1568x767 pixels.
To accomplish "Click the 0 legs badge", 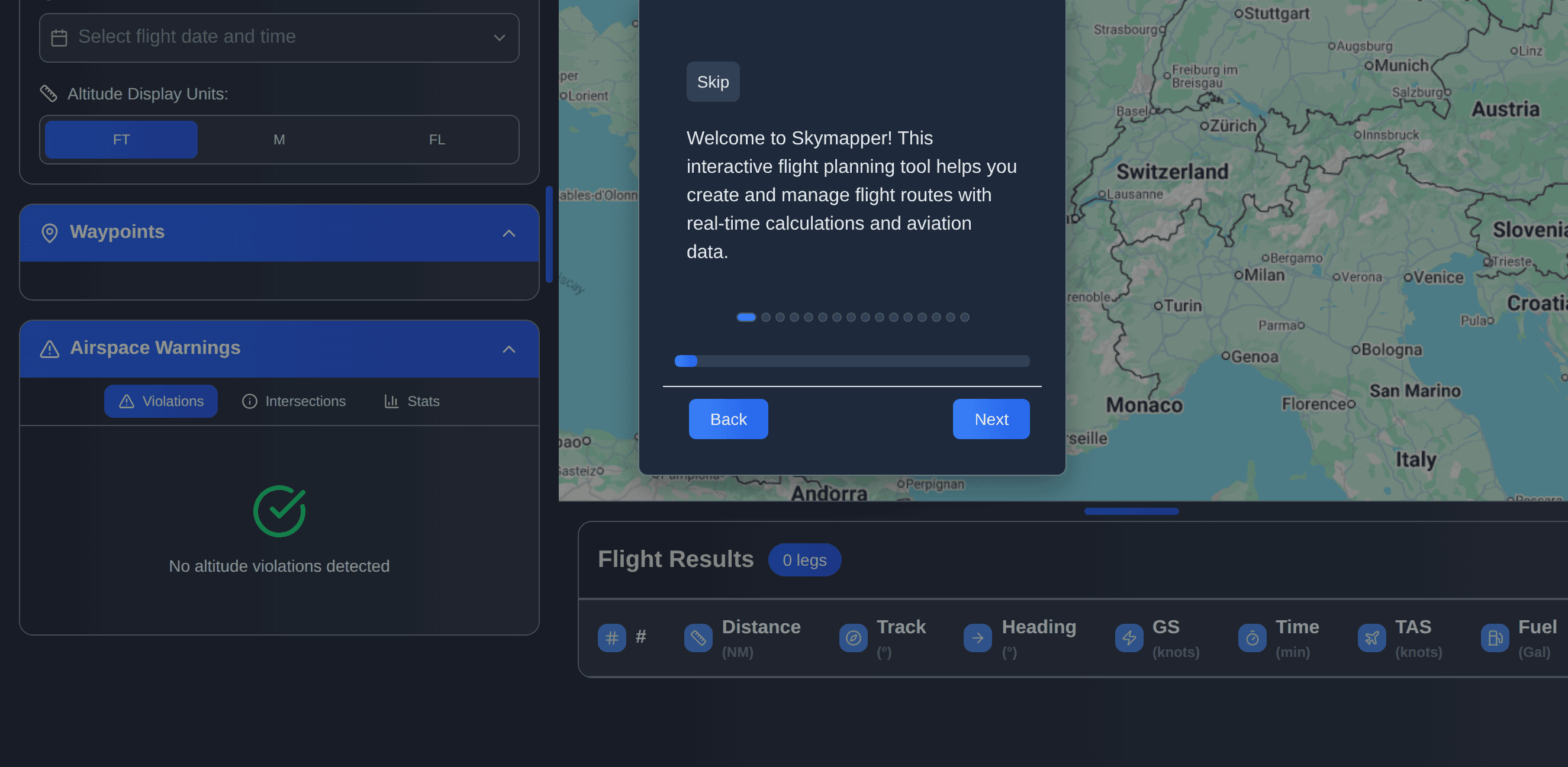I will (804, 560).
